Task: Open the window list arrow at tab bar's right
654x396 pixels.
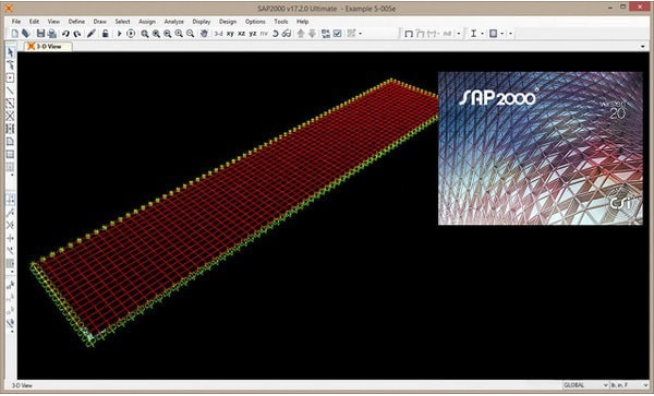Action: [643, 46]
